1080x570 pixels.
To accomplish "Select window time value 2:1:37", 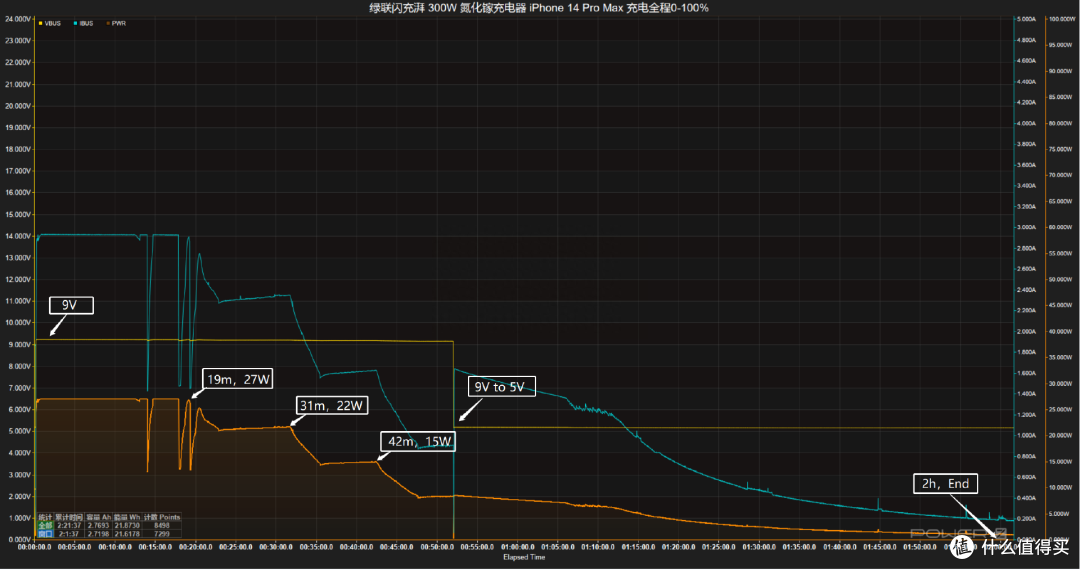I will point(69,534).
